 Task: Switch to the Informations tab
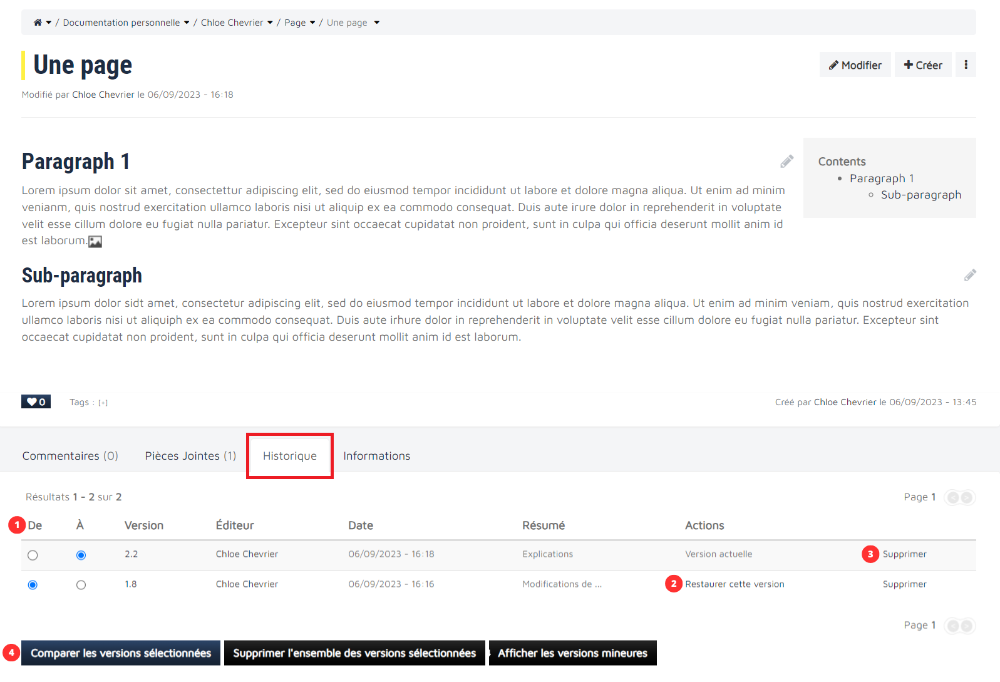376,456
